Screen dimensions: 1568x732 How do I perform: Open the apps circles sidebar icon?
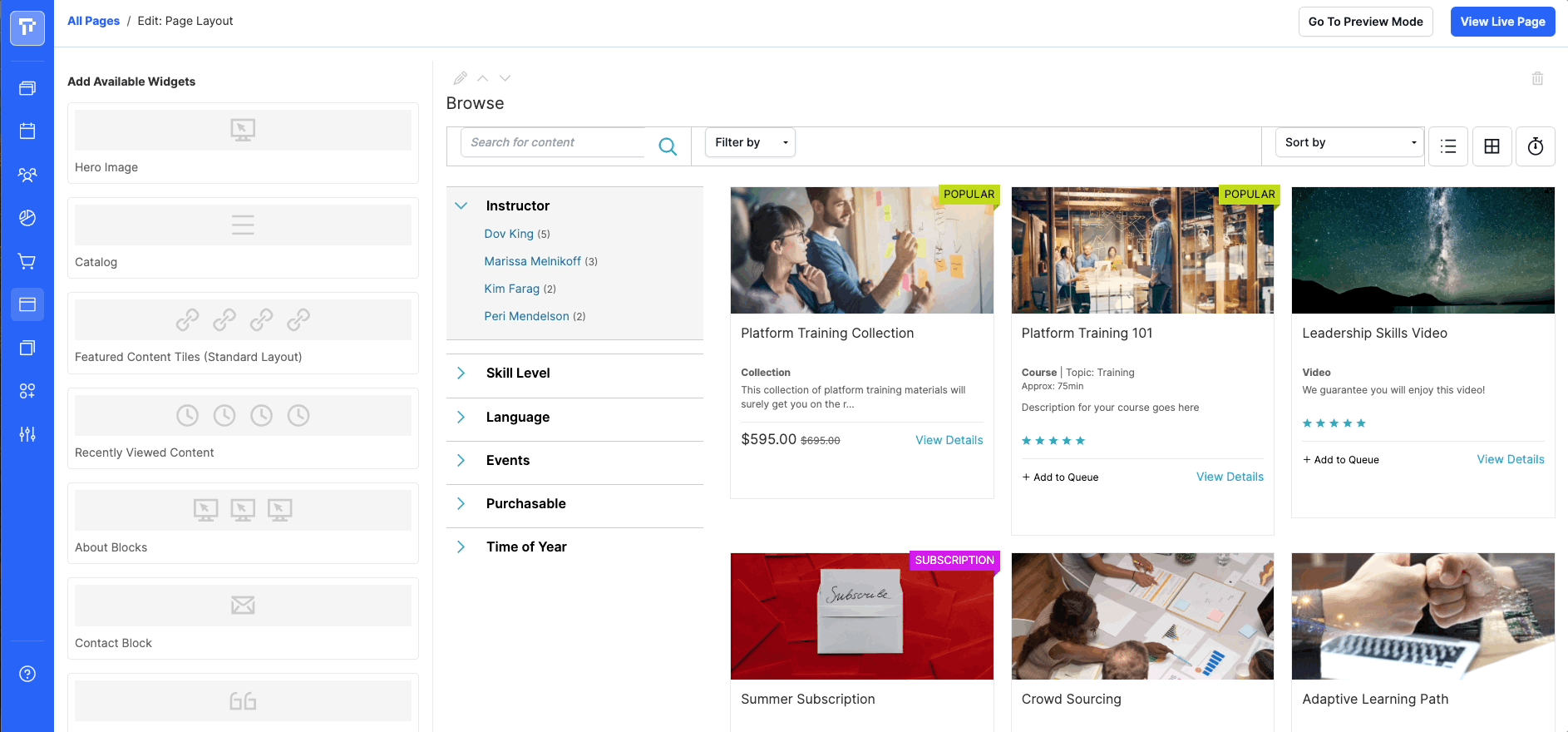pos(27,391)
